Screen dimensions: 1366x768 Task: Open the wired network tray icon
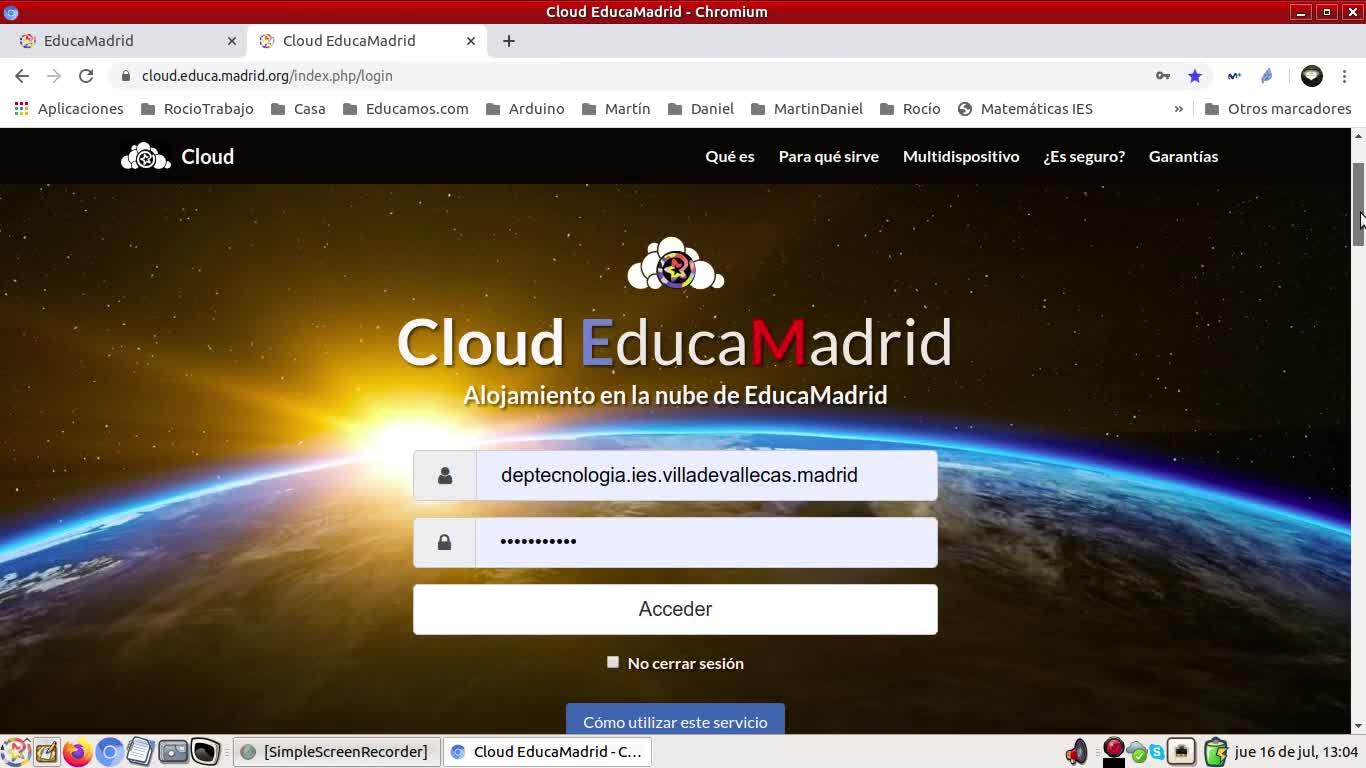click(x=1181, y=752)
